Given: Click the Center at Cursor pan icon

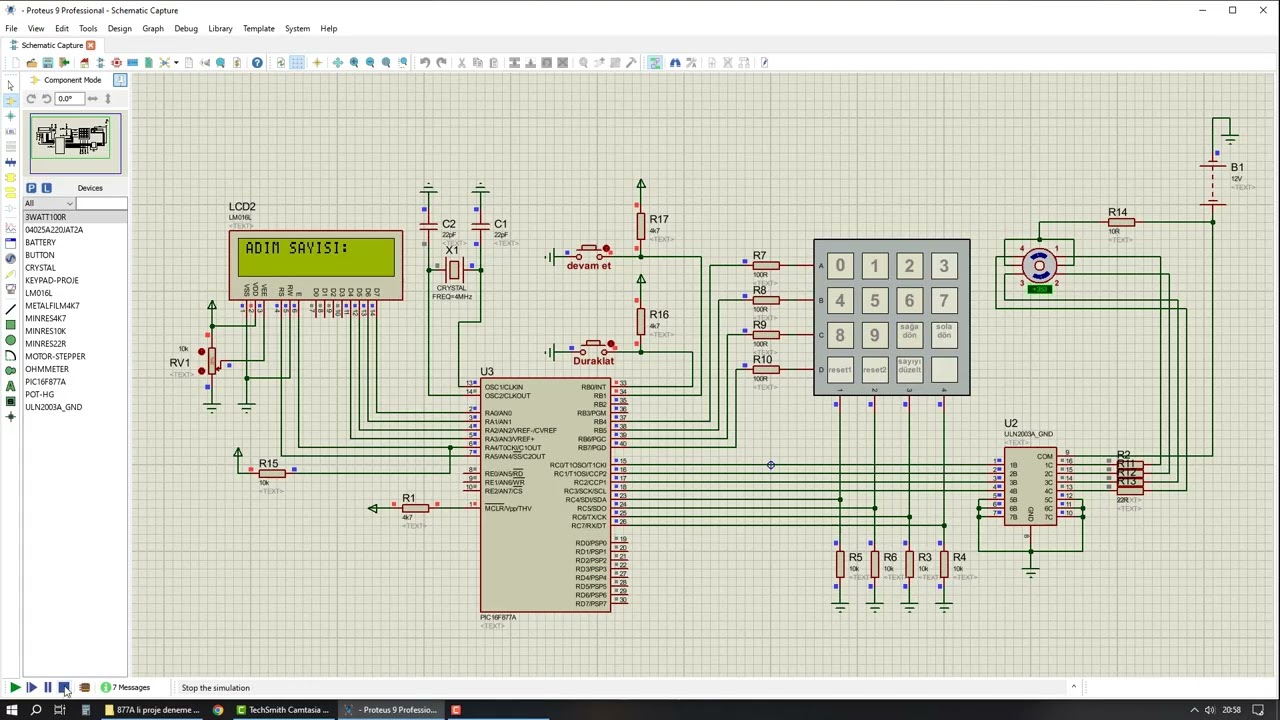Looking at the screenshot, I should click(338, 63).
